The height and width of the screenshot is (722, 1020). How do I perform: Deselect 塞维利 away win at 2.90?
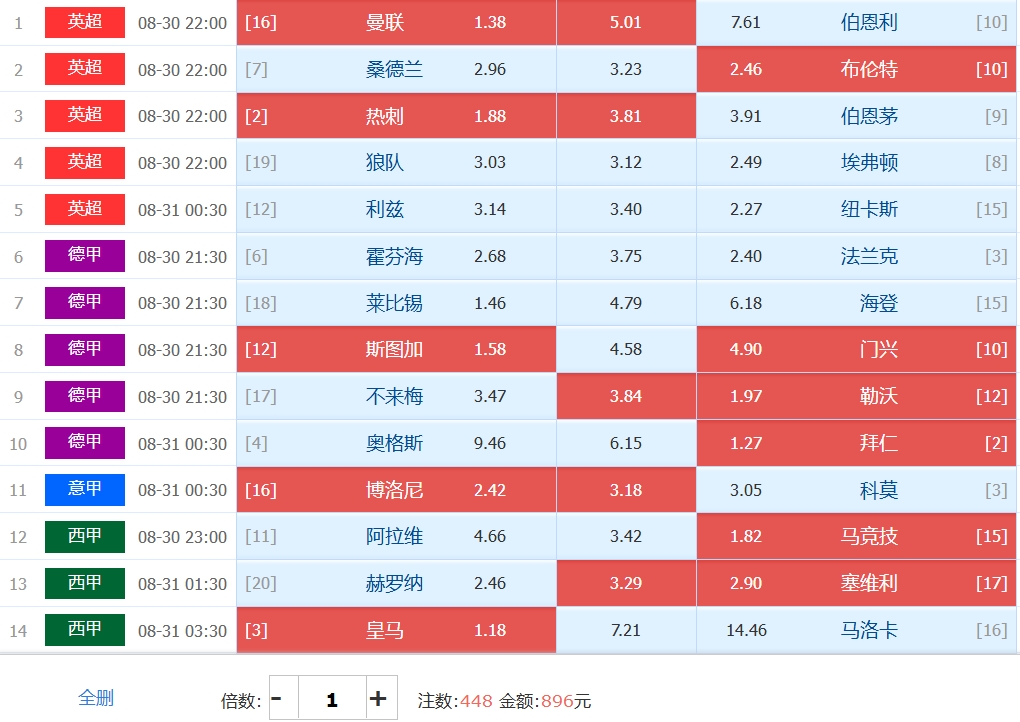coord(856,583)
